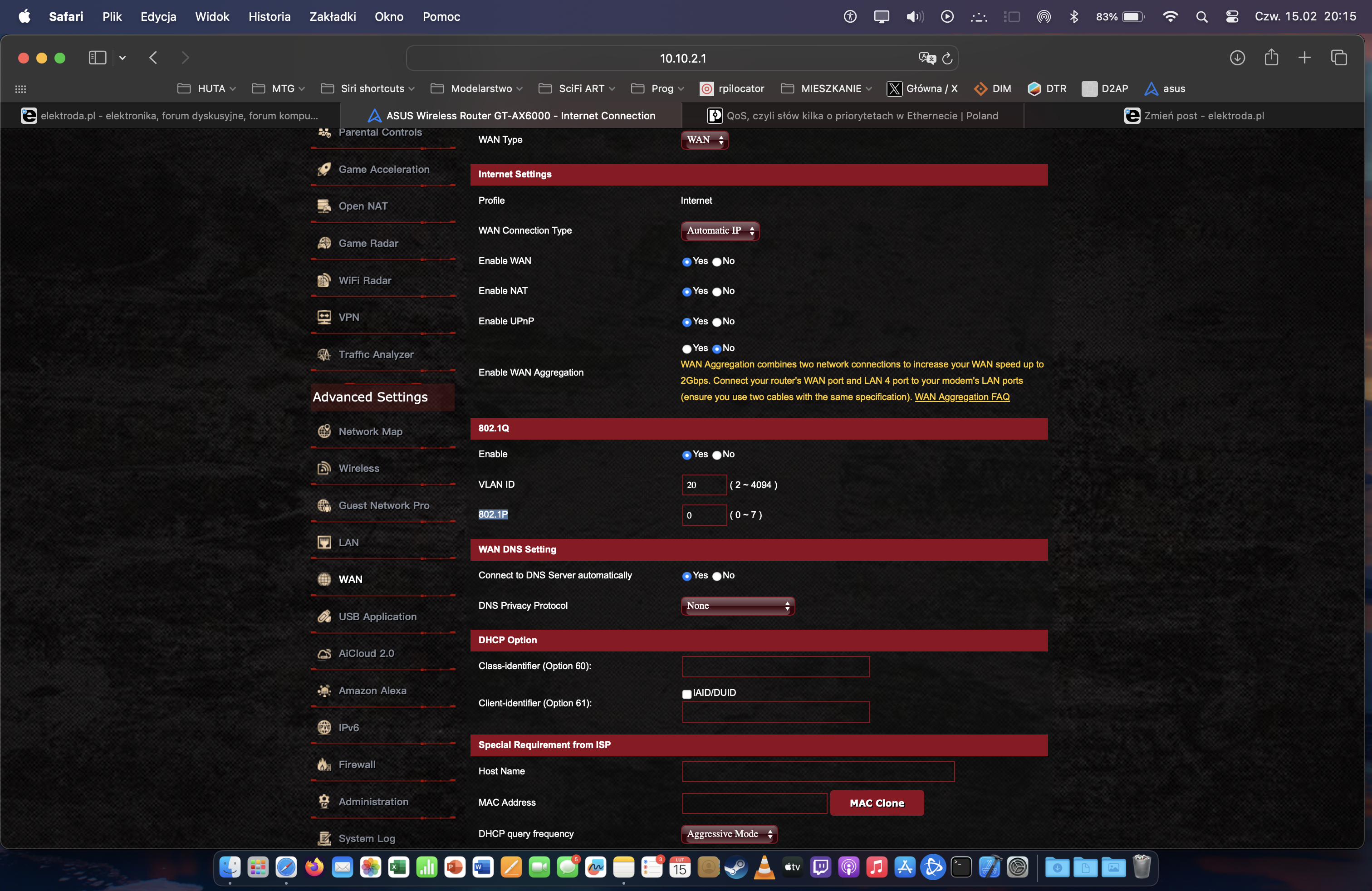Open the Game Acceleration rocket icon
Screen dimensions: 1372x891
point(324,169)
